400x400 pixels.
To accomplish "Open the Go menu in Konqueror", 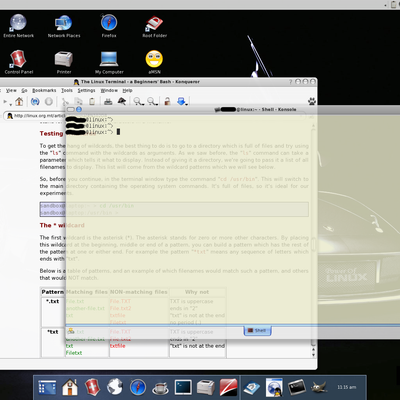I will [x=24, y=90].
